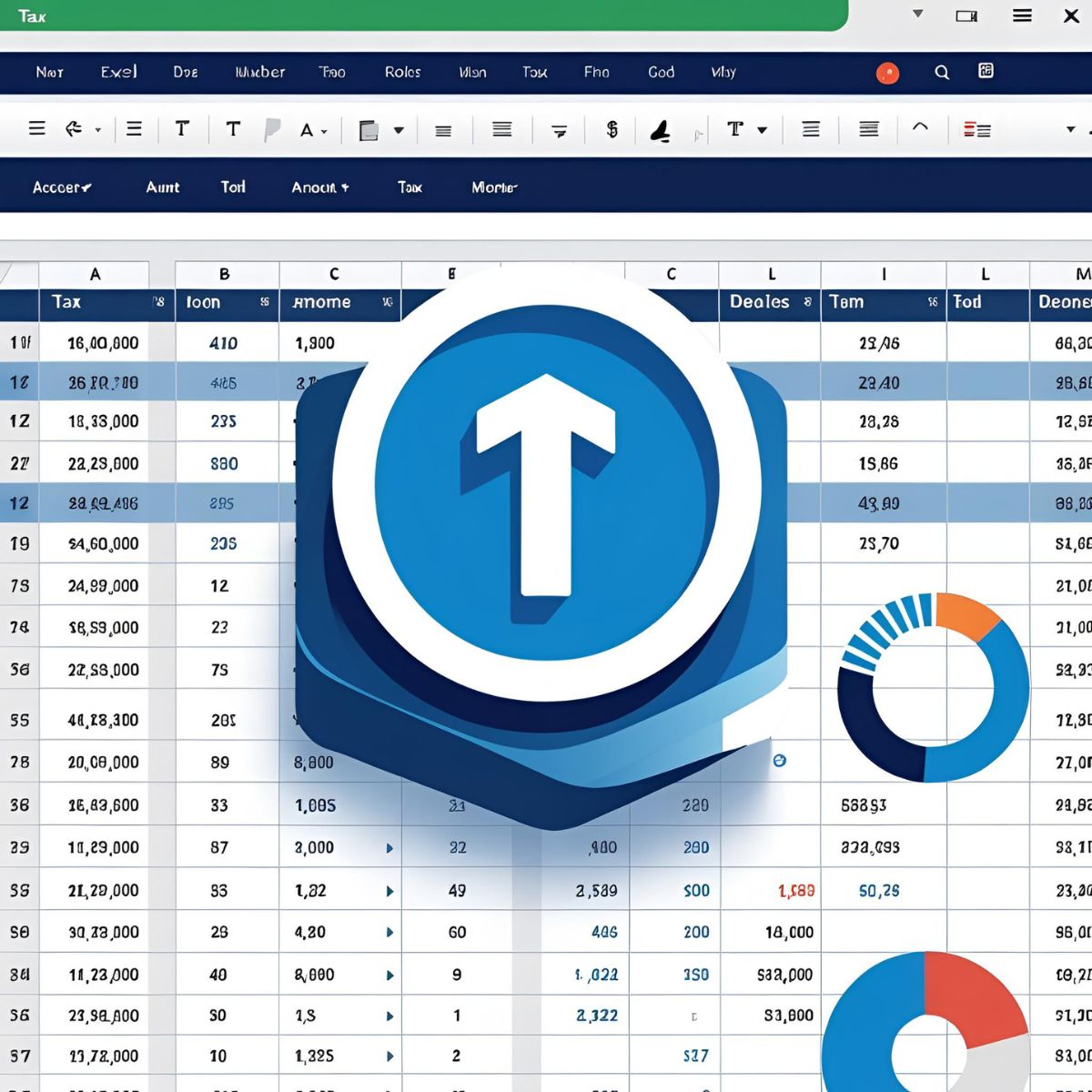
Task: Click the funnel filter icon left of dollar sign
Action: click(560, 132)
